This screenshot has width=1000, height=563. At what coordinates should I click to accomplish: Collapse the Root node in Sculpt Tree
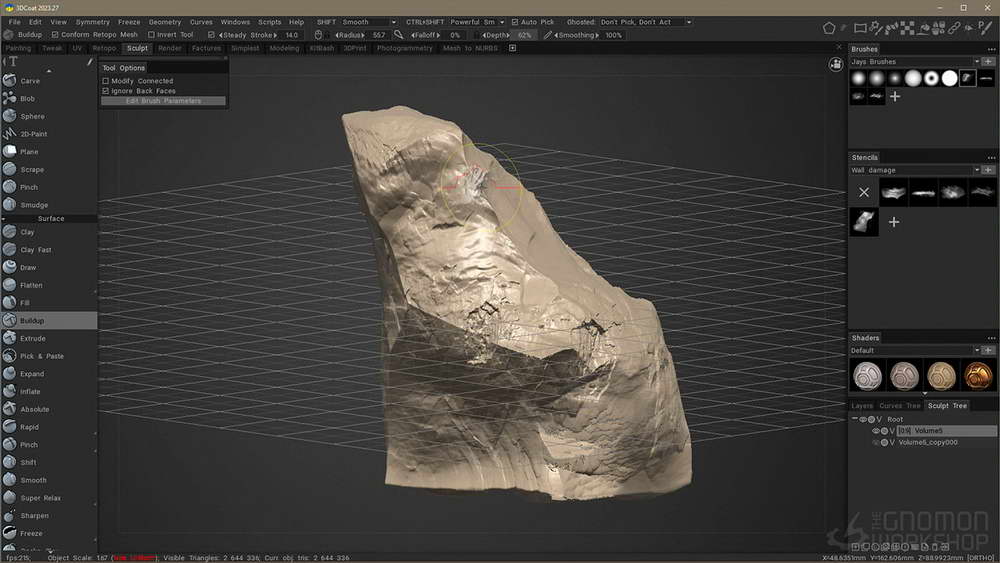855,419
